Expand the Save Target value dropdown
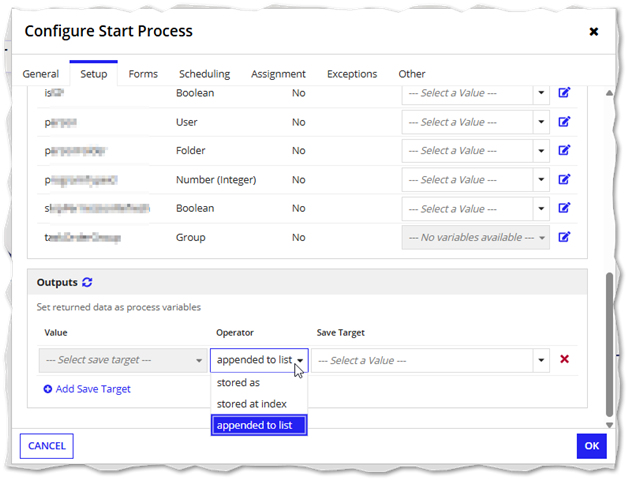Screen dimensions: 628x480 pos(541,360)
